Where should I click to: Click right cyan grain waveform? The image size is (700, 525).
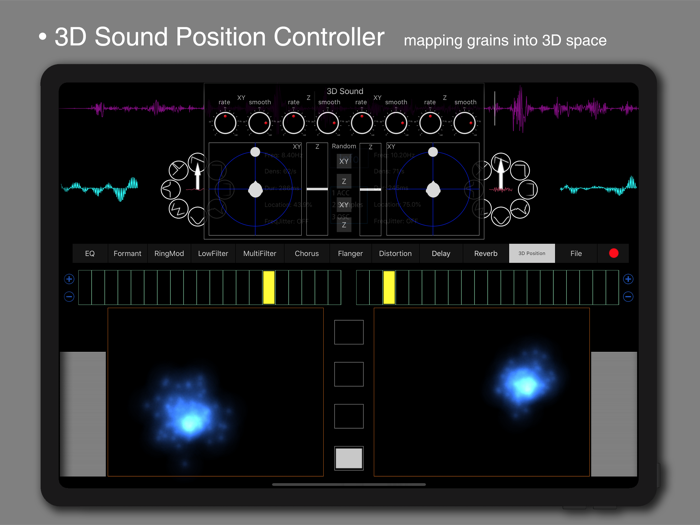598,187
